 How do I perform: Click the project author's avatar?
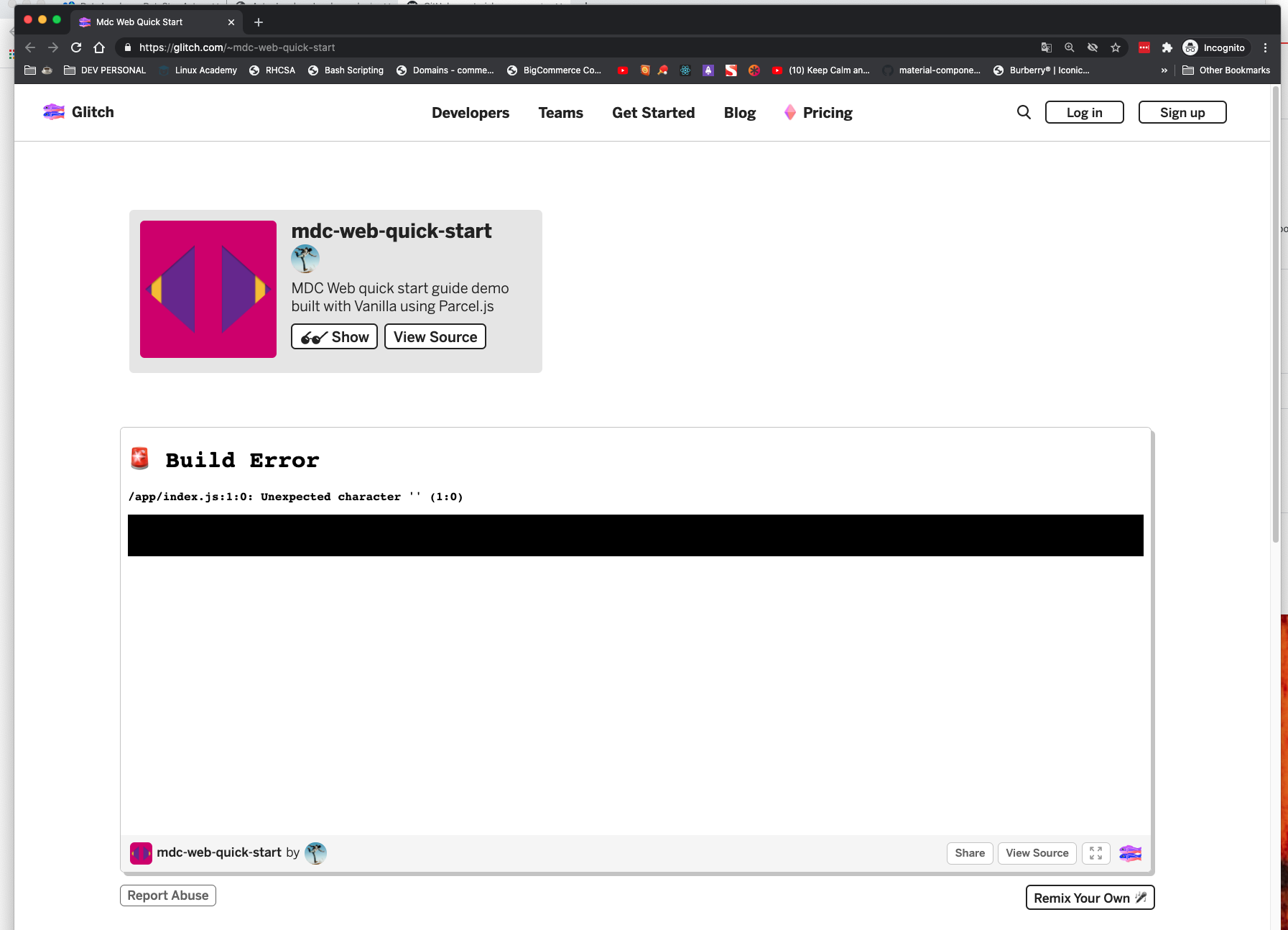pos(305,259)
